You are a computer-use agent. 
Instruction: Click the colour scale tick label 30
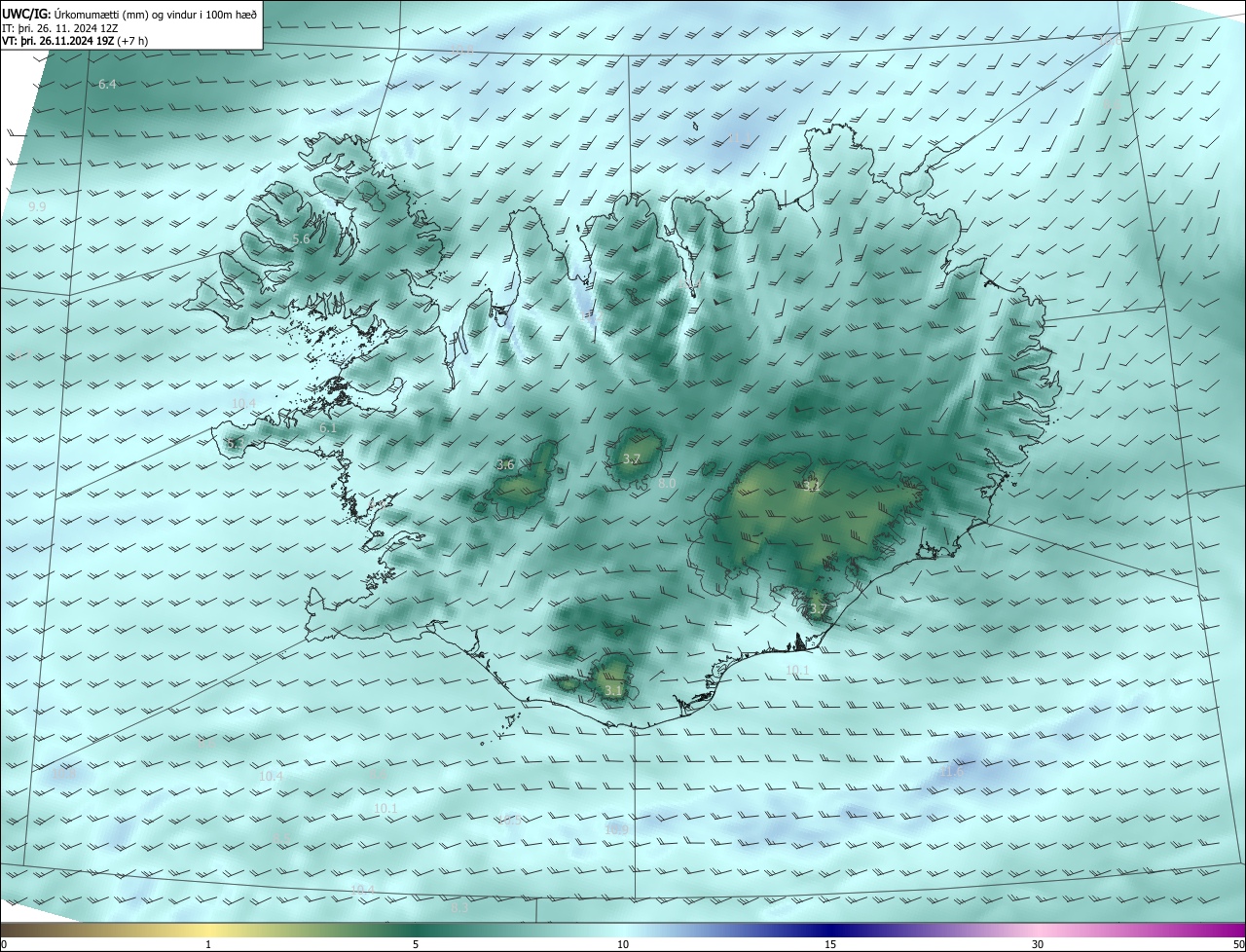point(1038,945)
